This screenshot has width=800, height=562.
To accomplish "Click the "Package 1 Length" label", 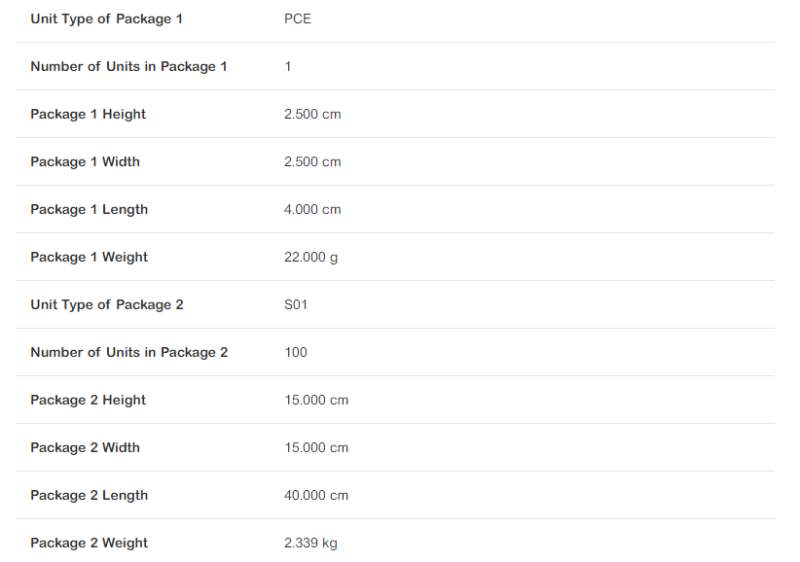I will (x=89, y=209).
